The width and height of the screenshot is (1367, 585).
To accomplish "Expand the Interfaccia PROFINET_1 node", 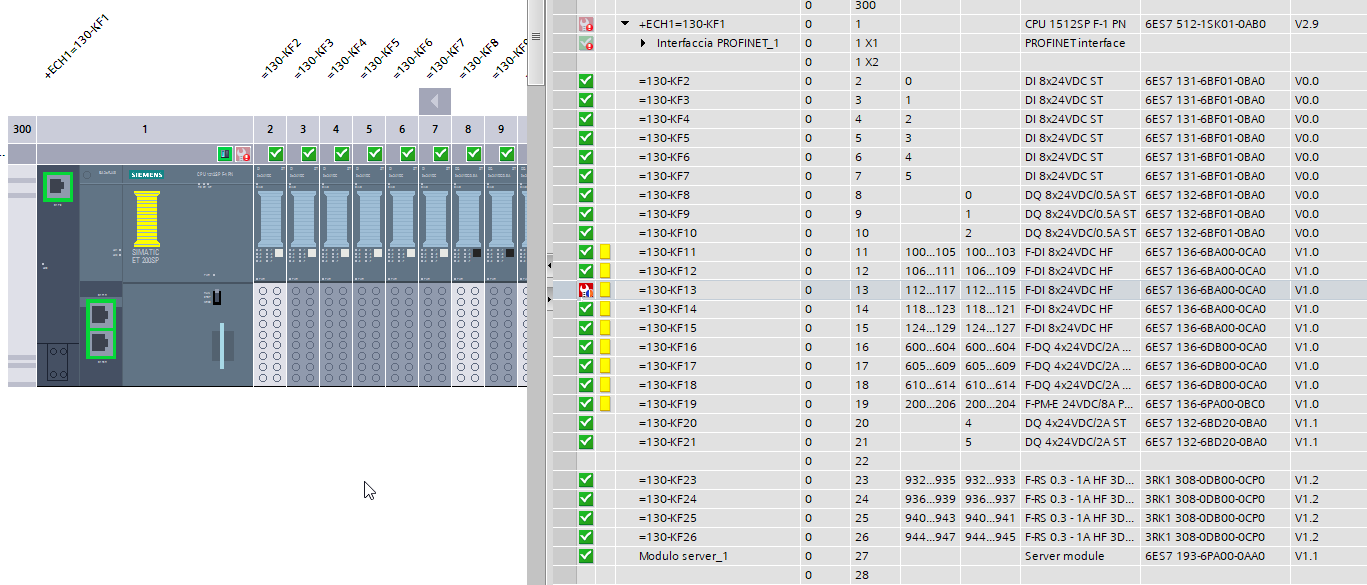I will [x=643, y=43].
